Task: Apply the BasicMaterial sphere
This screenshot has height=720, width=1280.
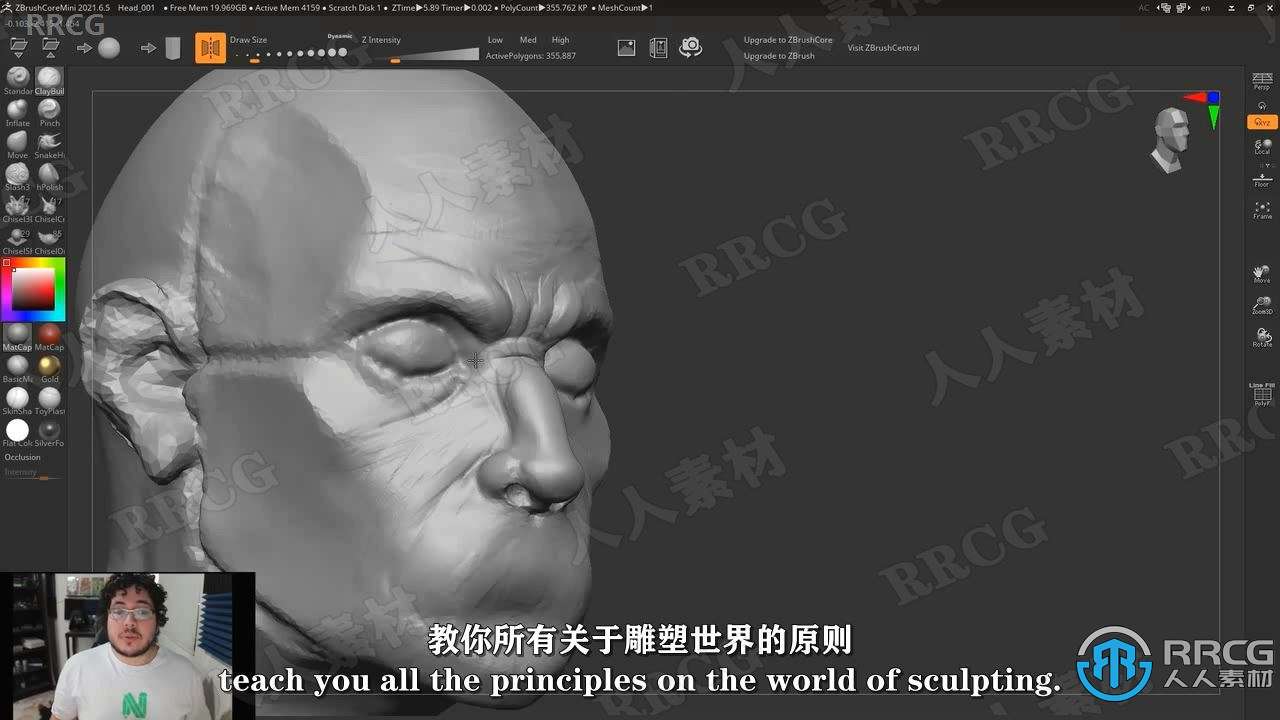Action: (18, 369)
